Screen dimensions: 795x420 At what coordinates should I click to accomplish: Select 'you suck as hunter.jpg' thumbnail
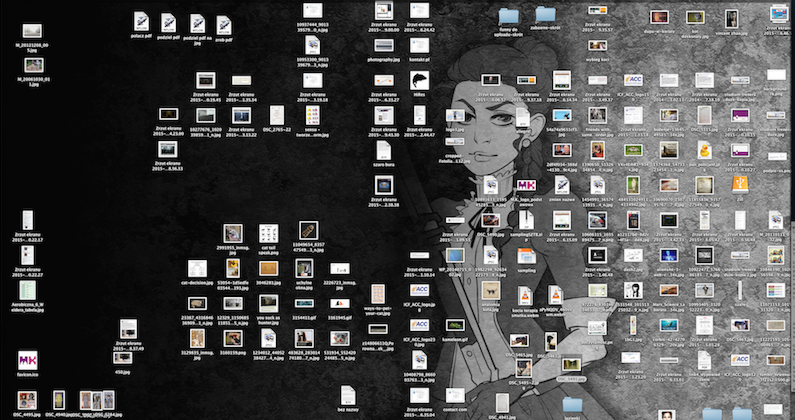point(268,303)
